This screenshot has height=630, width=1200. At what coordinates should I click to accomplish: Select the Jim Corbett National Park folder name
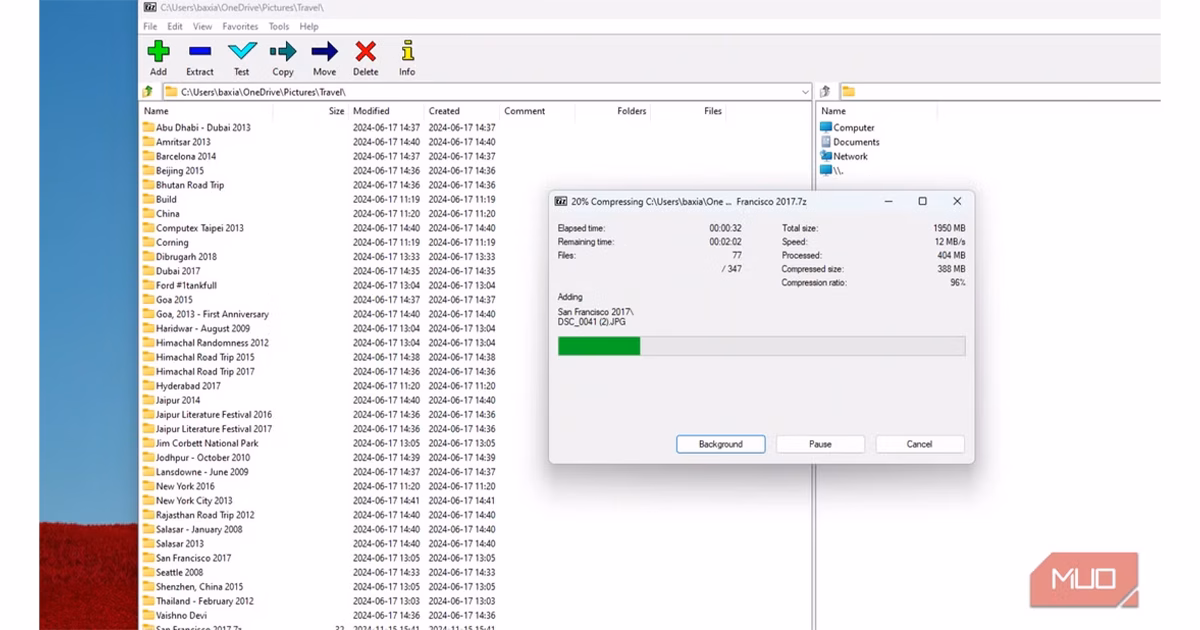(x=207, y=443)
